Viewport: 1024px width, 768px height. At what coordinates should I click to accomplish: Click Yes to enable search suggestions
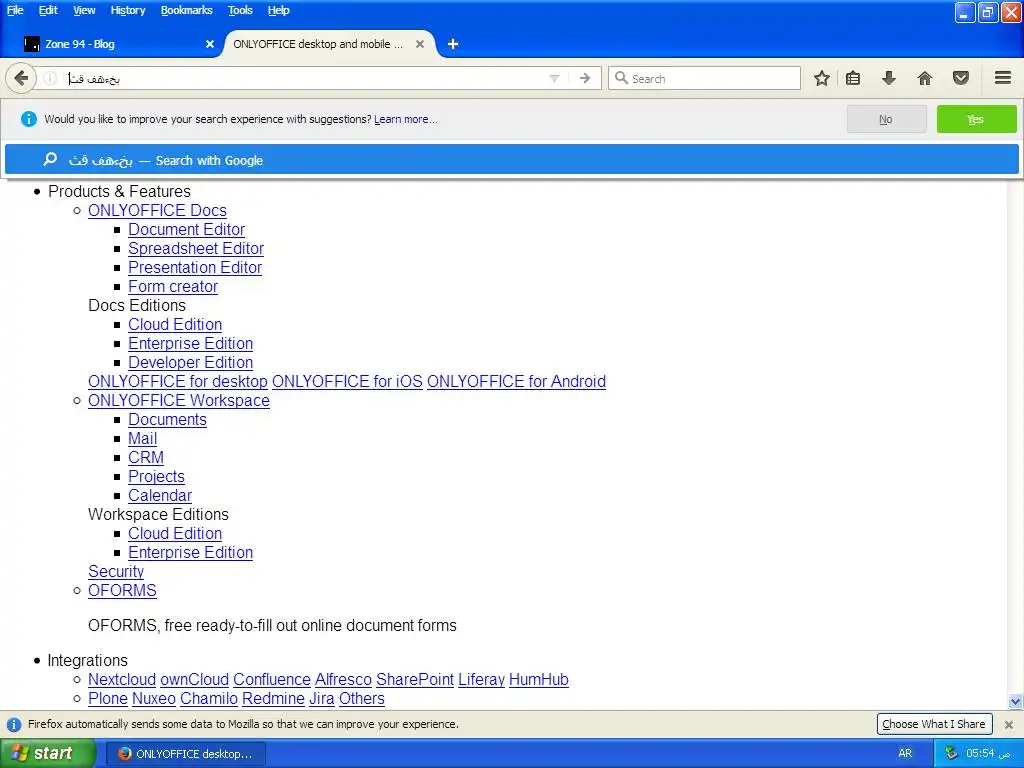coord(976,120)
